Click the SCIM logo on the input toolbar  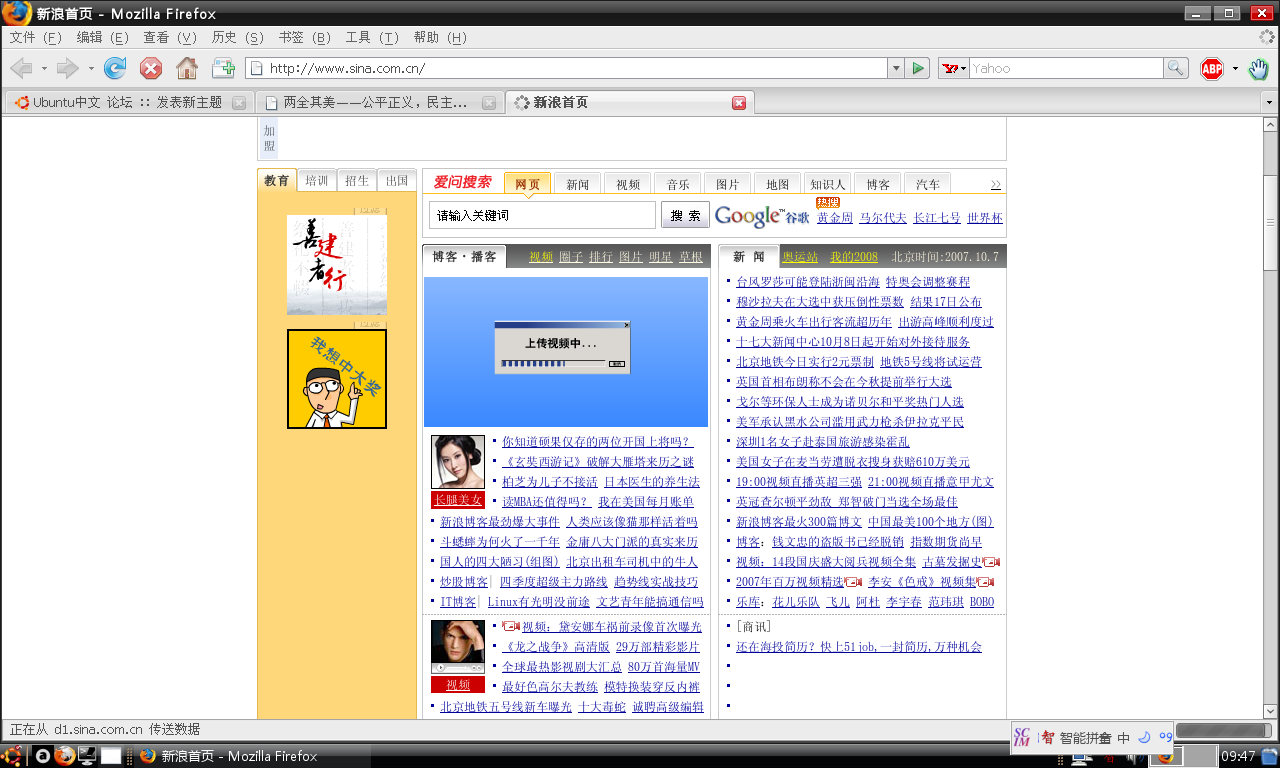coord(1022,738)
